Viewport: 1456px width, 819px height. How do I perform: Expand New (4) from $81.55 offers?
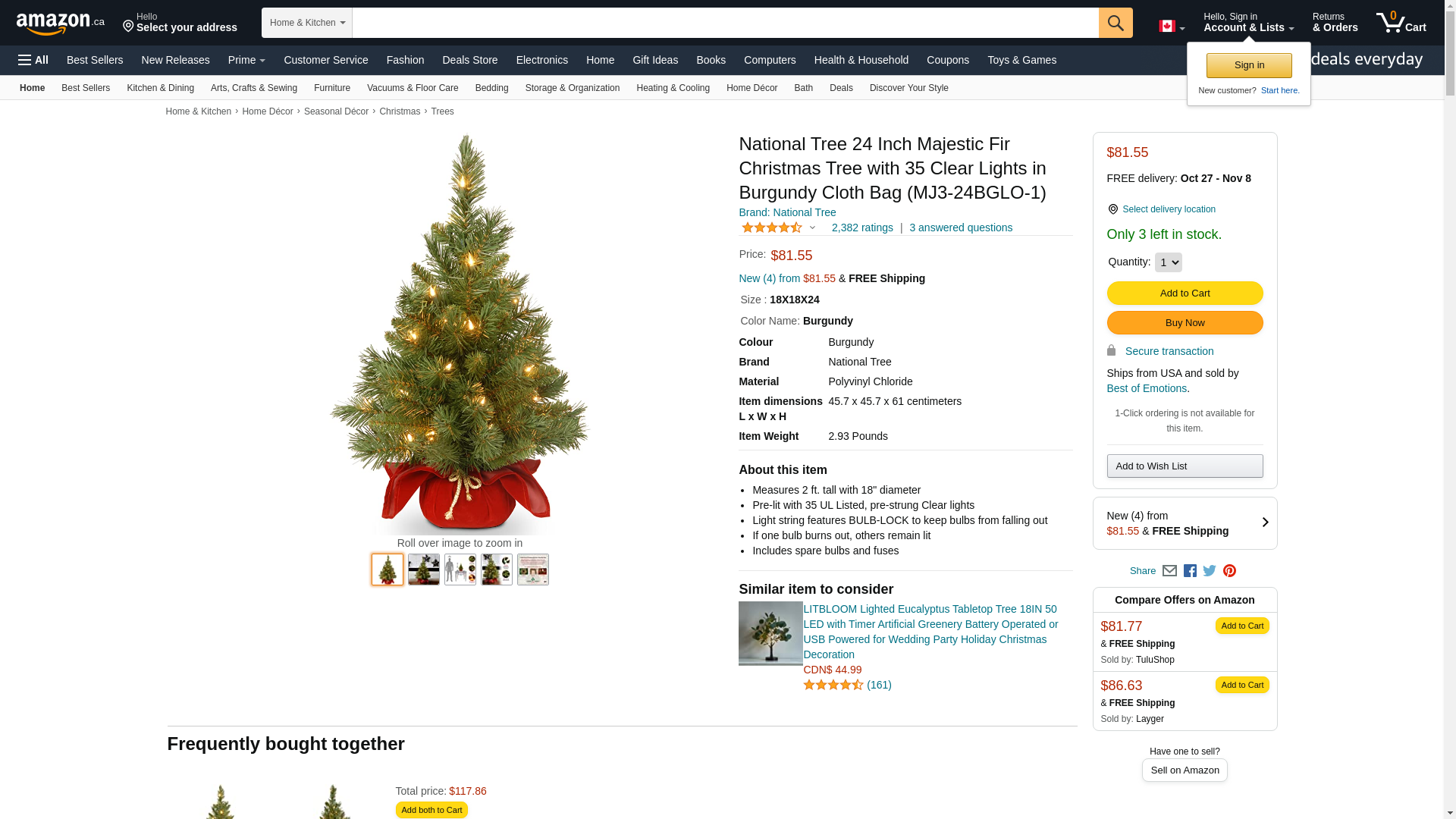point(1185,523)
